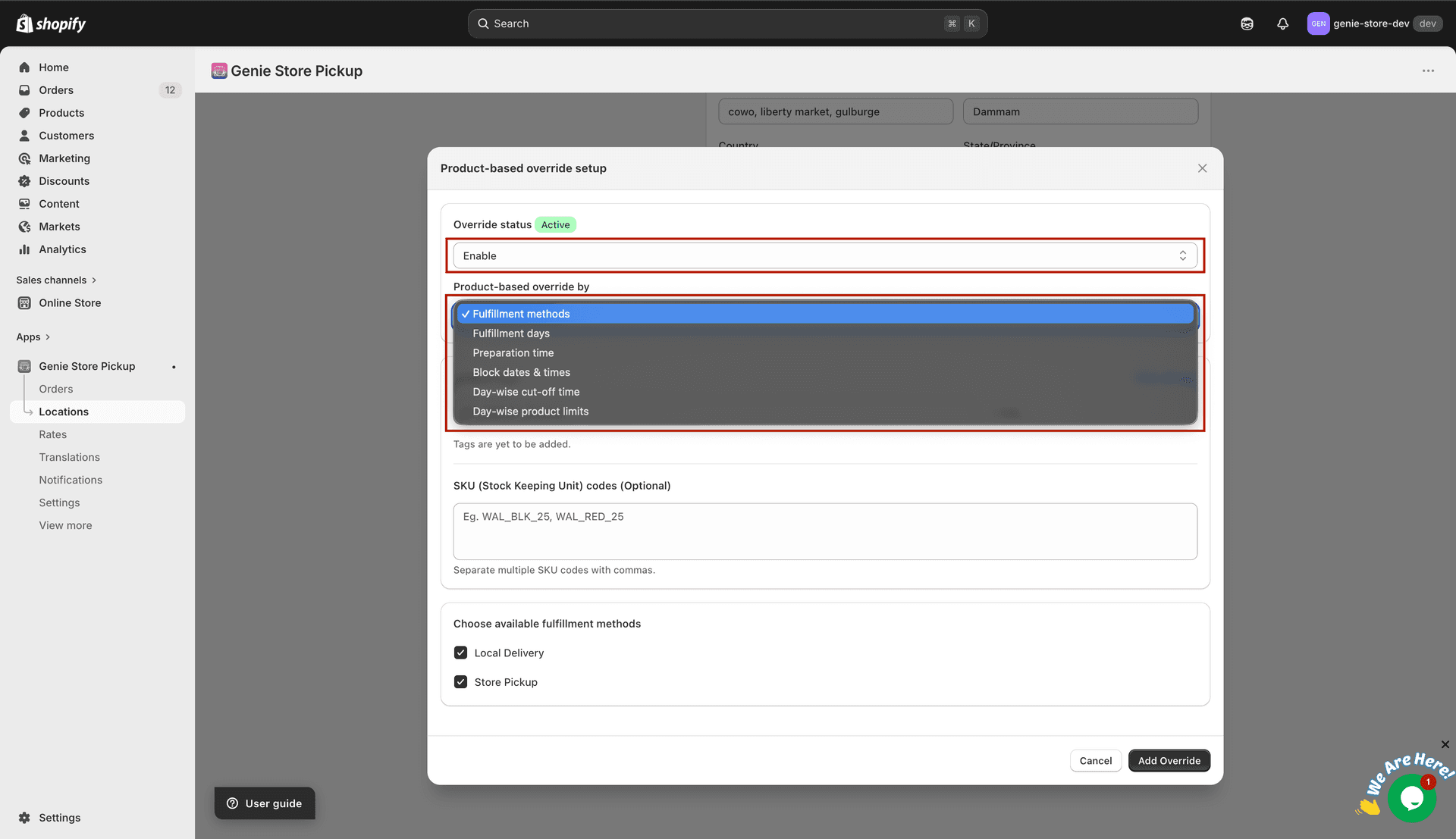Select Block dates & times option

825,373
